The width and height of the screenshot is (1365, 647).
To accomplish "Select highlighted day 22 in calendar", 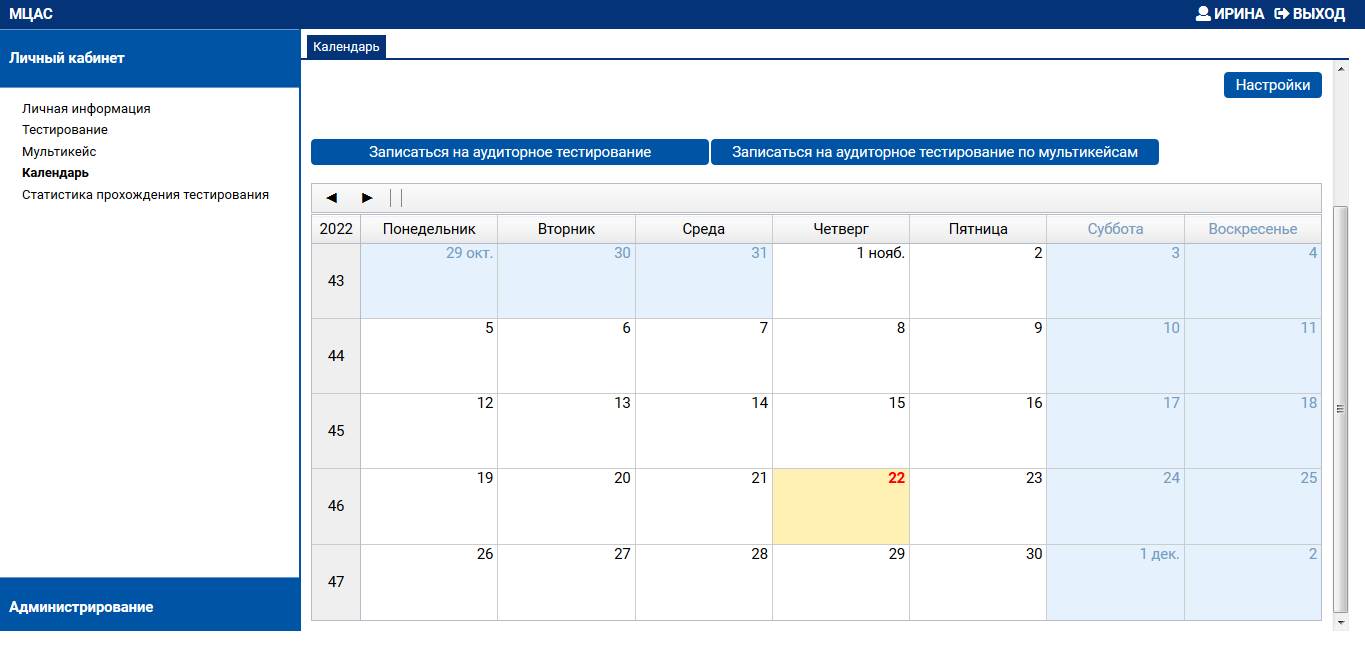I will coord(841,506).
